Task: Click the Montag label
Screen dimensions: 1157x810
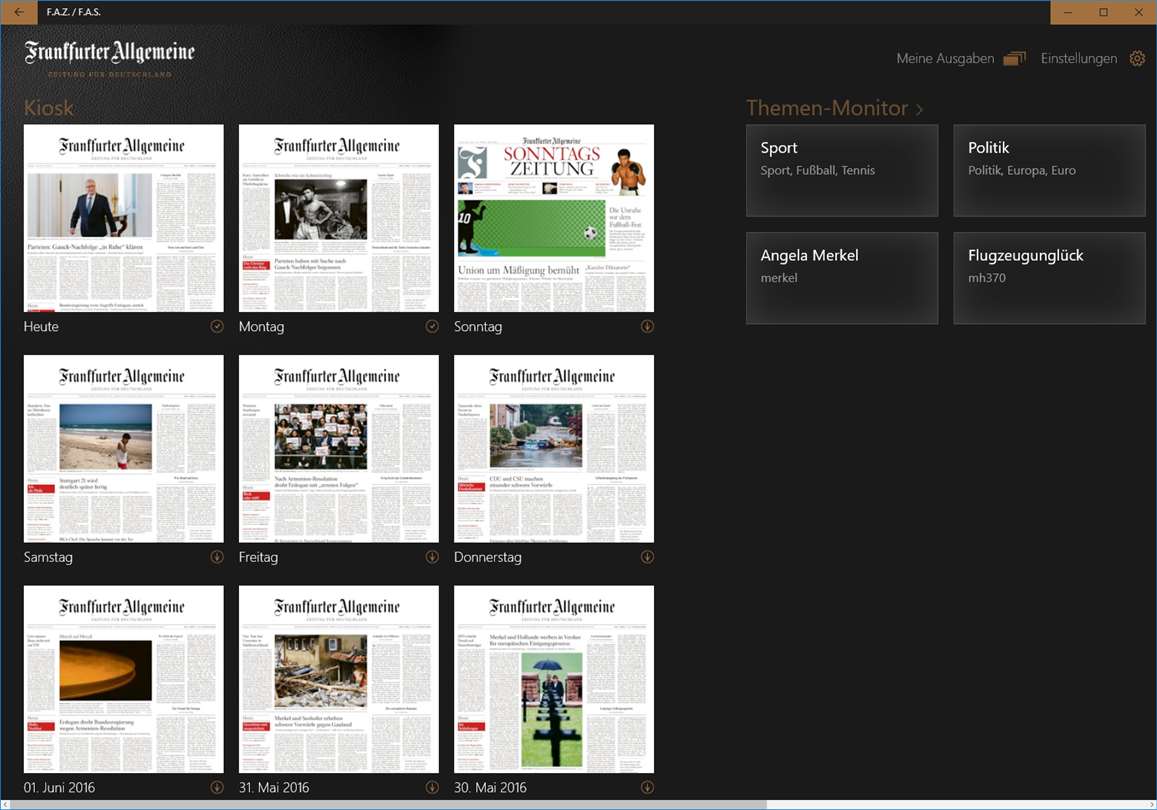Action: (x=261, y=326)
